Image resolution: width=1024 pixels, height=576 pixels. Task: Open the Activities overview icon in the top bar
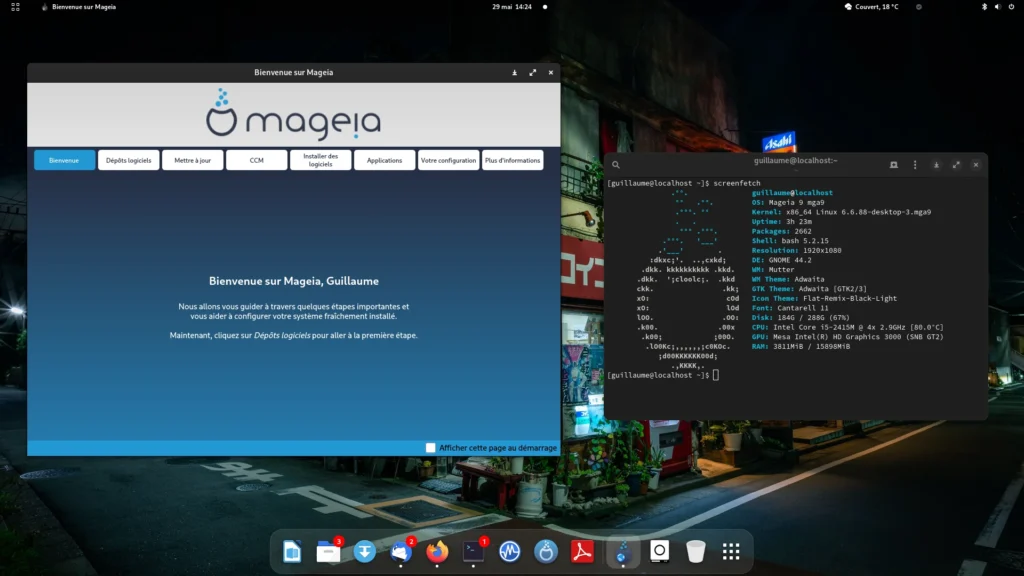click(16, 7)
